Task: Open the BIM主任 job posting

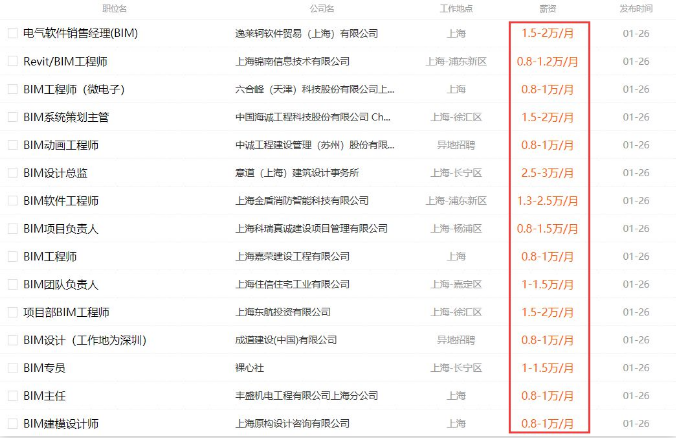Action: (44, 396)
